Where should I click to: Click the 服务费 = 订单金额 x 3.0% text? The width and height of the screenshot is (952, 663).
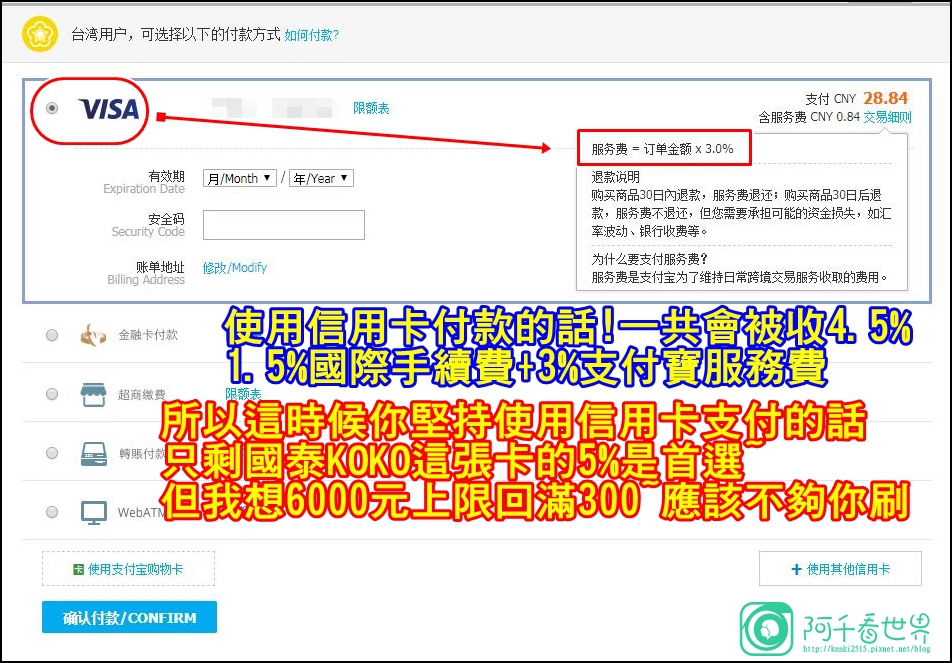(662, 149)
